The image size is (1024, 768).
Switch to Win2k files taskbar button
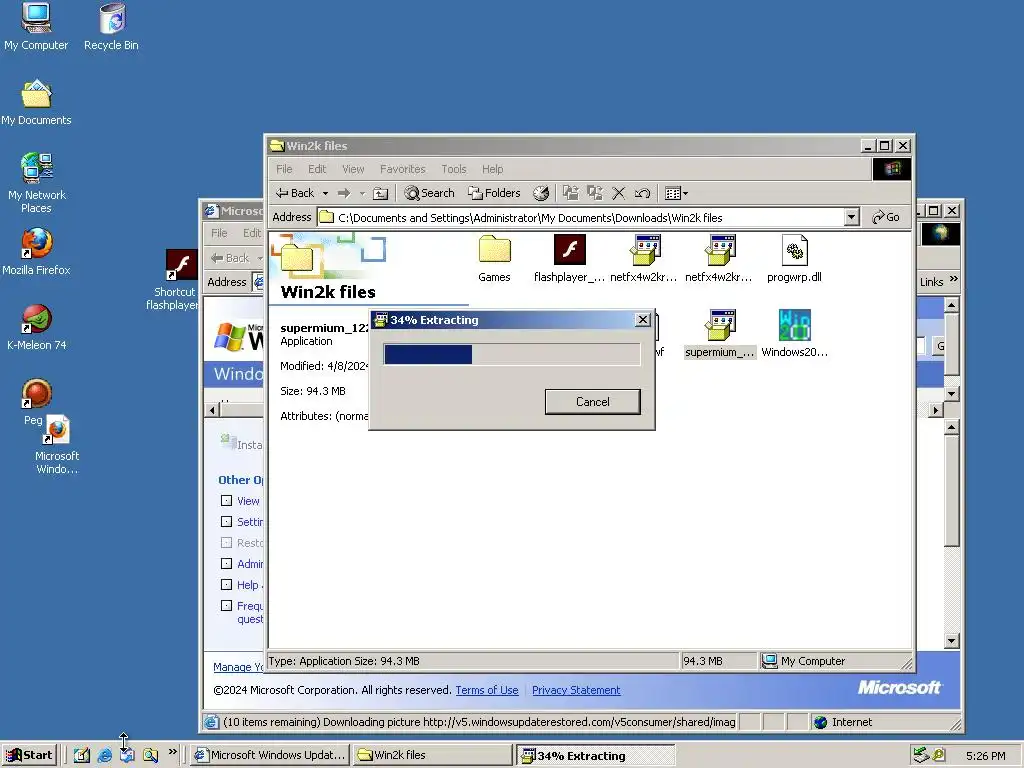pos(432,755)
